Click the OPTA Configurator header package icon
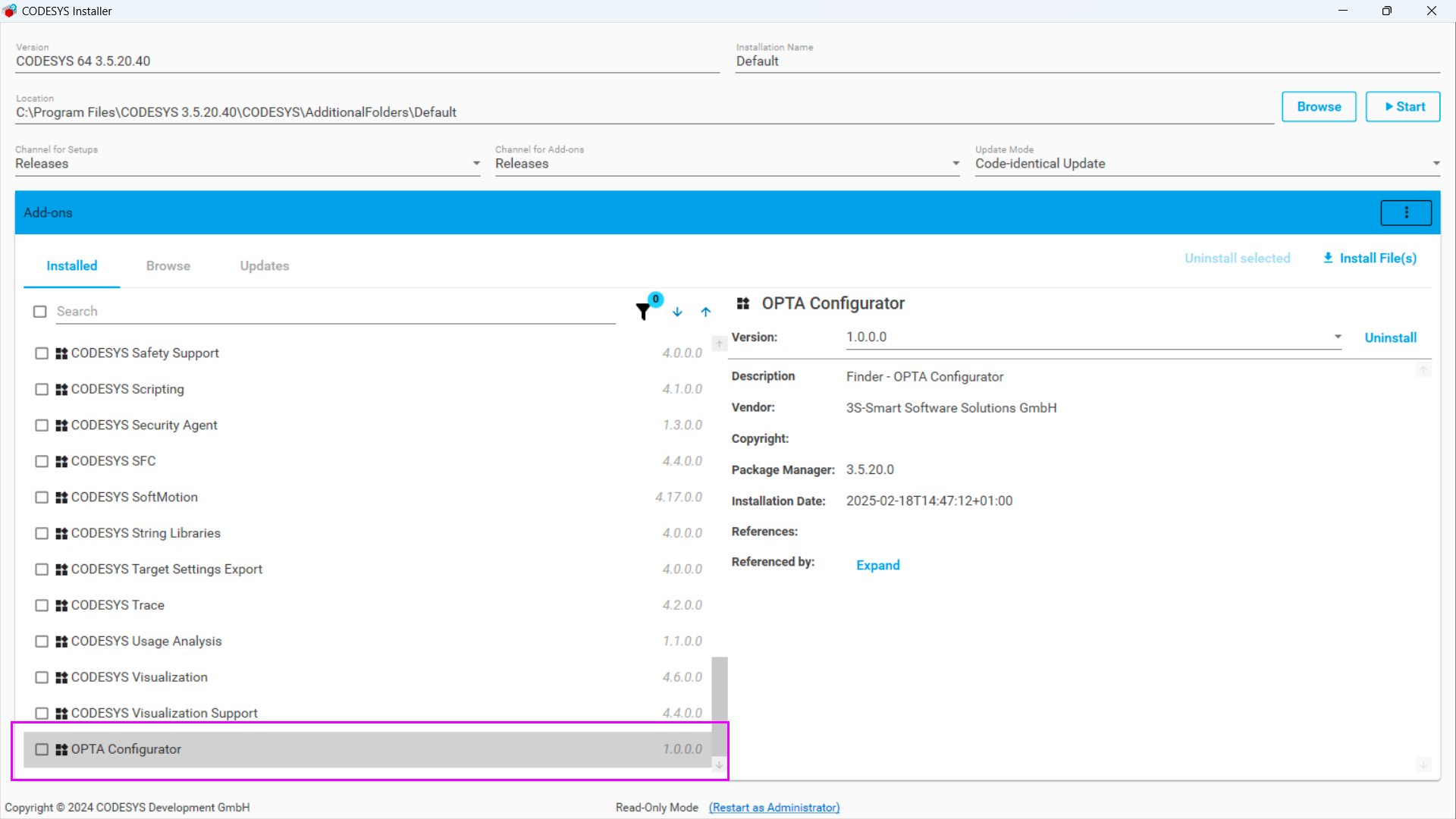Screen dimensions: 1456x819 point(743,303)
